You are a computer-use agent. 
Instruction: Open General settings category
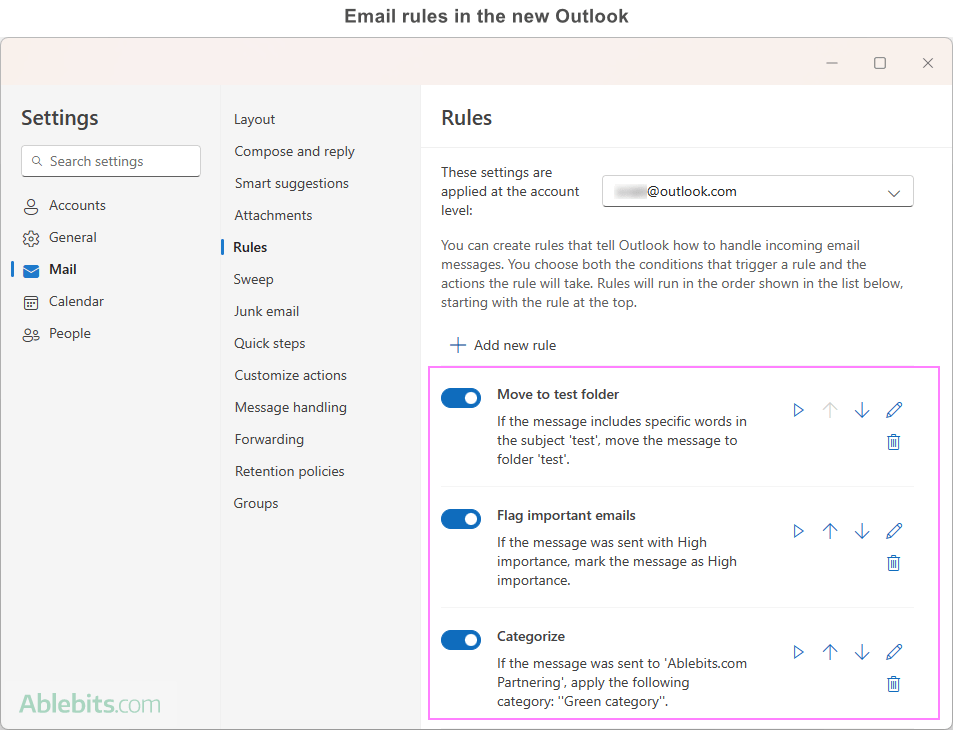click(60, 238)
